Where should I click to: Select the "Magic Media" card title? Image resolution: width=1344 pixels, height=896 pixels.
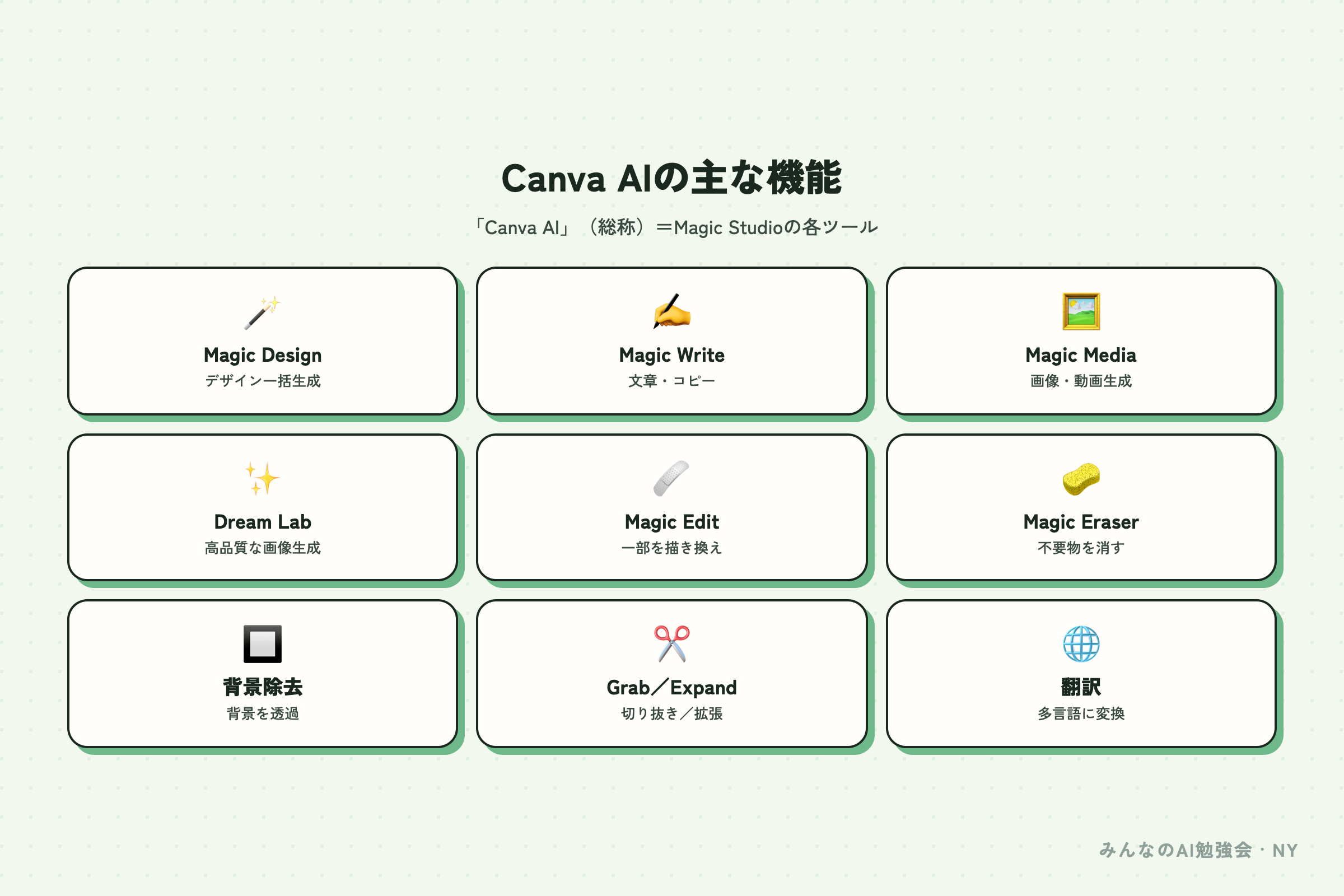pos(1081,356)
